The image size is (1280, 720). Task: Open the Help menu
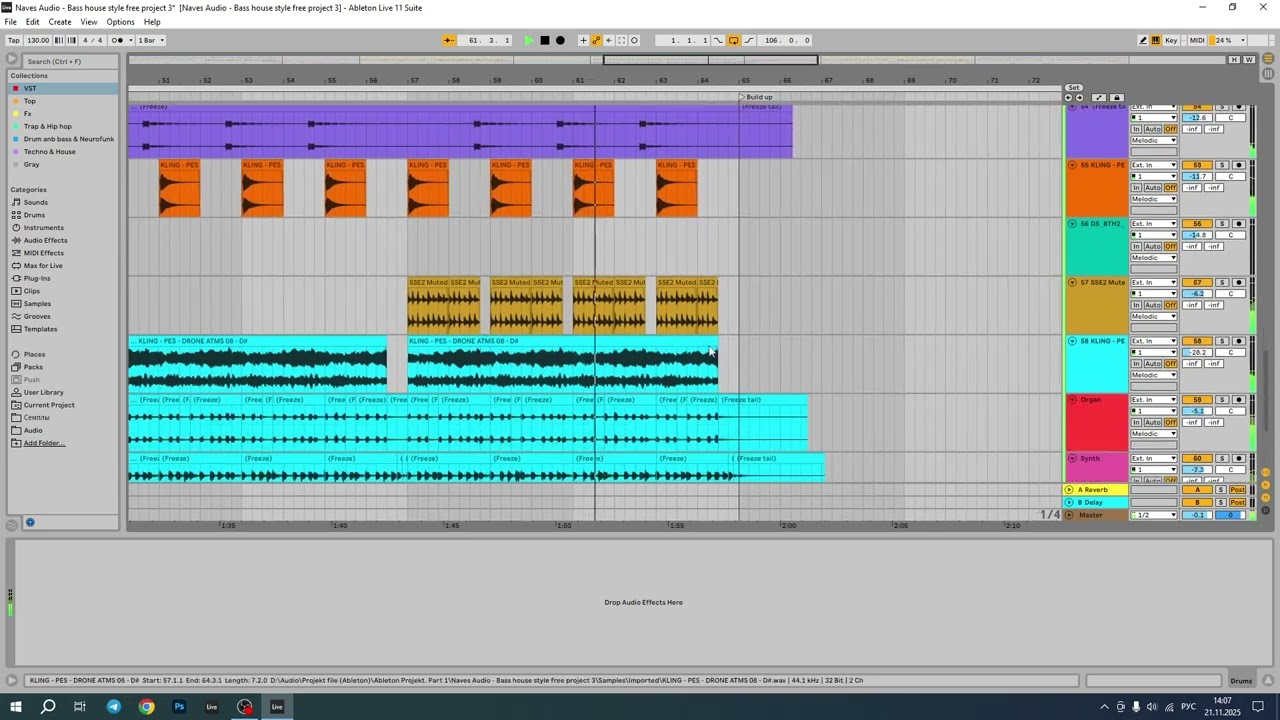coord(152,22)
